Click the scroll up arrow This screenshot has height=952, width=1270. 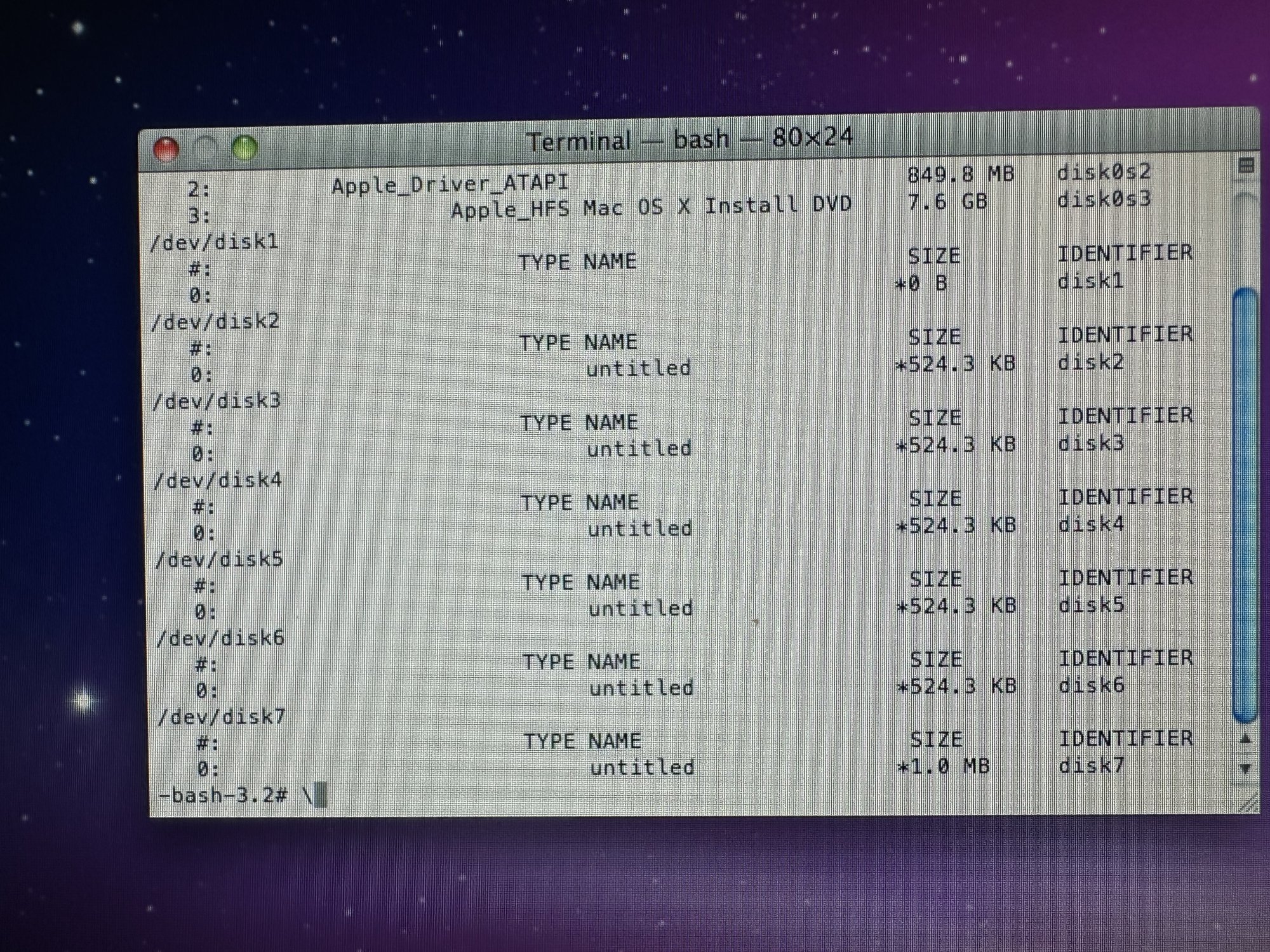click(x=1245, y=739)
